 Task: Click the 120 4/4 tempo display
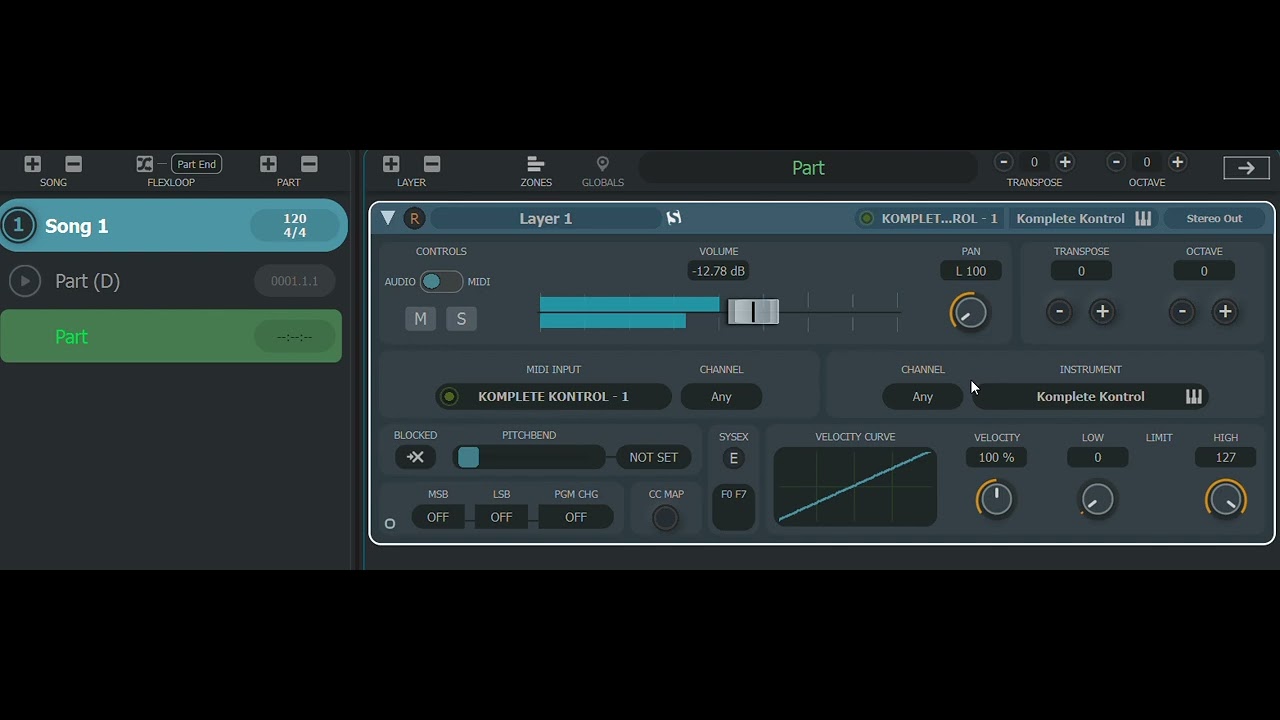[294, 226]
